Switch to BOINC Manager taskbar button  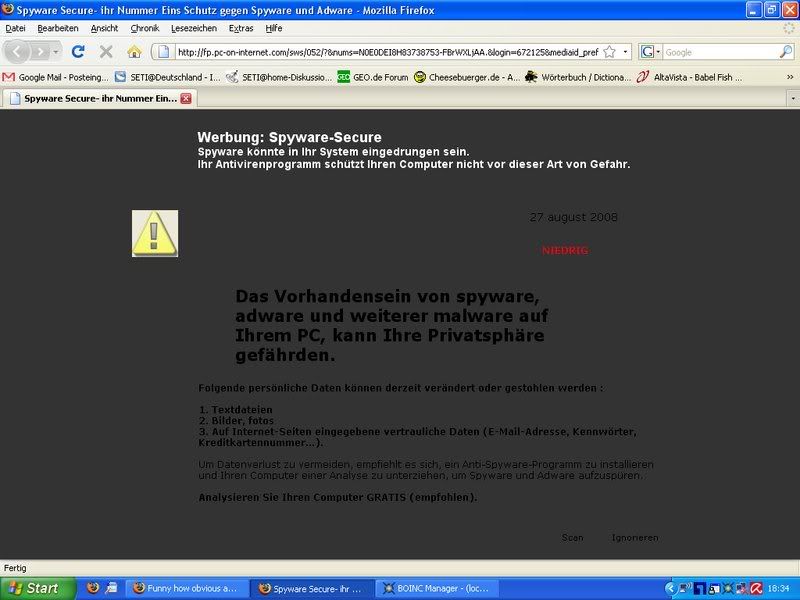pyautogui.click(x=439, y=588)
